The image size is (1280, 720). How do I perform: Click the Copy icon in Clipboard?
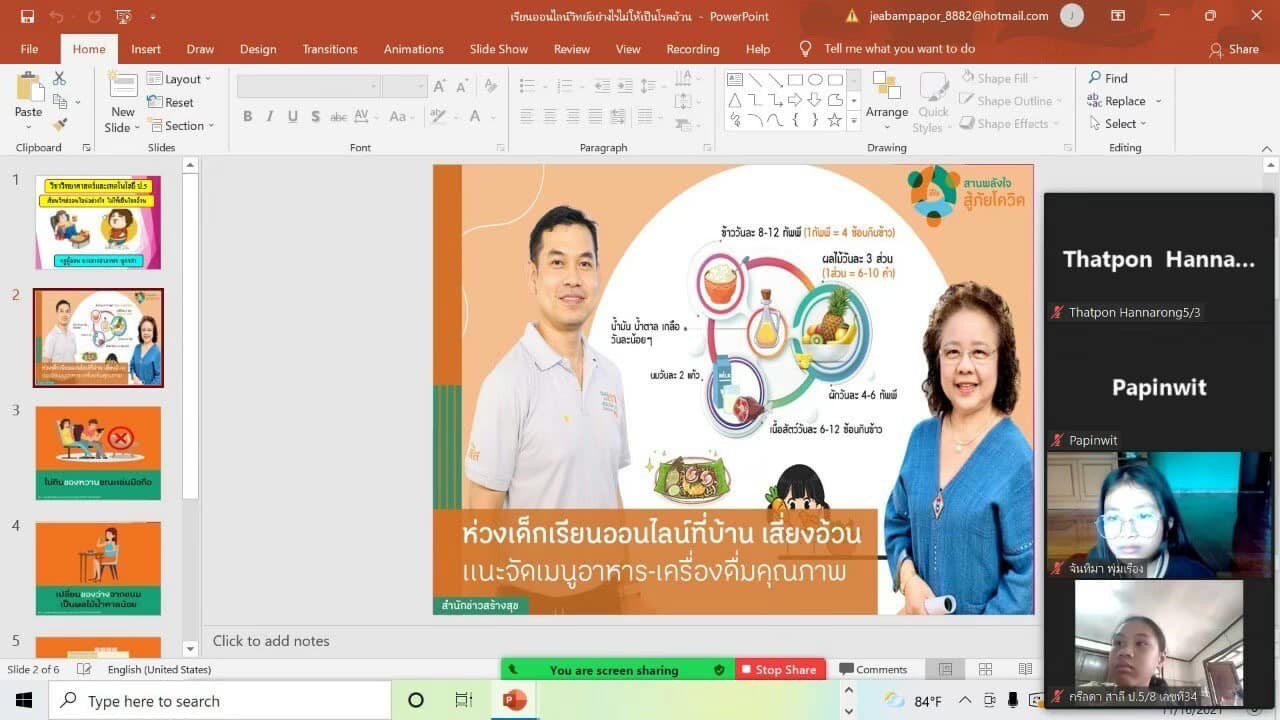[x=59, y=102]
